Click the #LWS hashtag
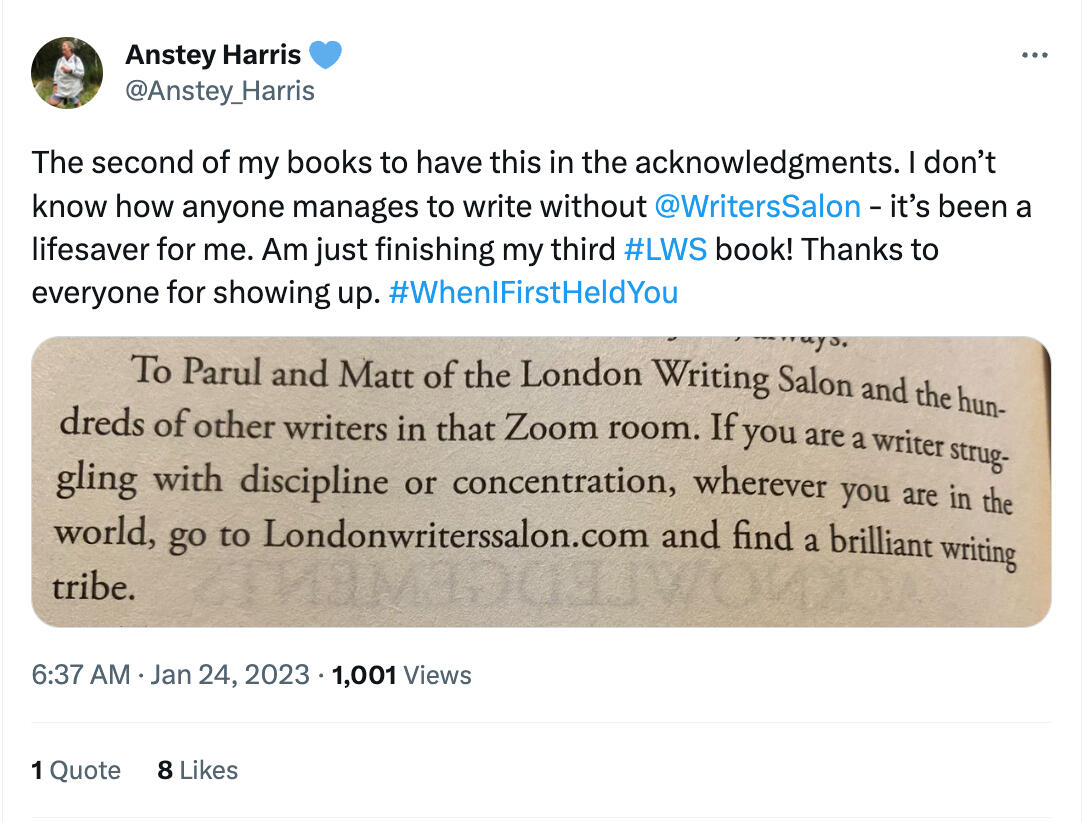The width and height of the screenshot is (1084, 822). pos(665,249)
